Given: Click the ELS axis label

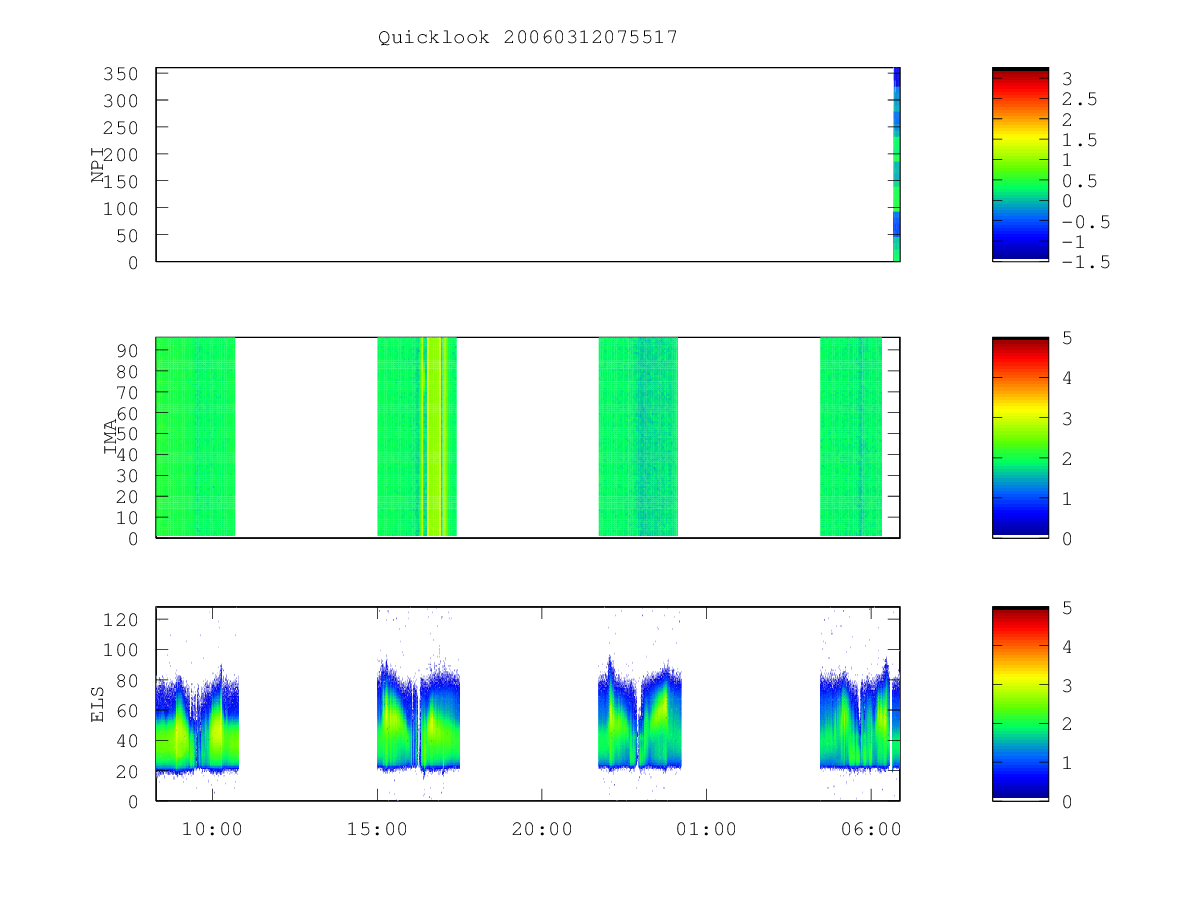Looking at the screenshot, I should (98, 704).
